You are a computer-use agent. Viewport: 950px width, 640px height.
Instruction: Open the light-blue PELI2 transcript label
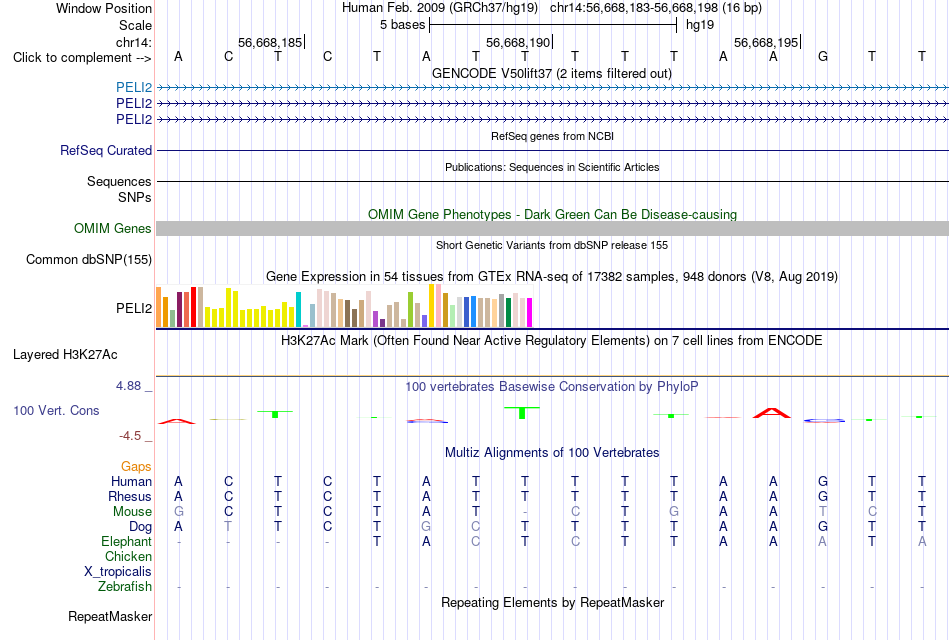coord(134,87)
